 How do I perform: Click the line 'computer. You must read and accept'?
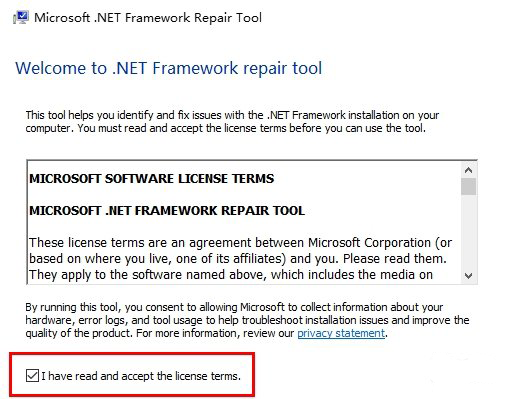click(226, 128)
